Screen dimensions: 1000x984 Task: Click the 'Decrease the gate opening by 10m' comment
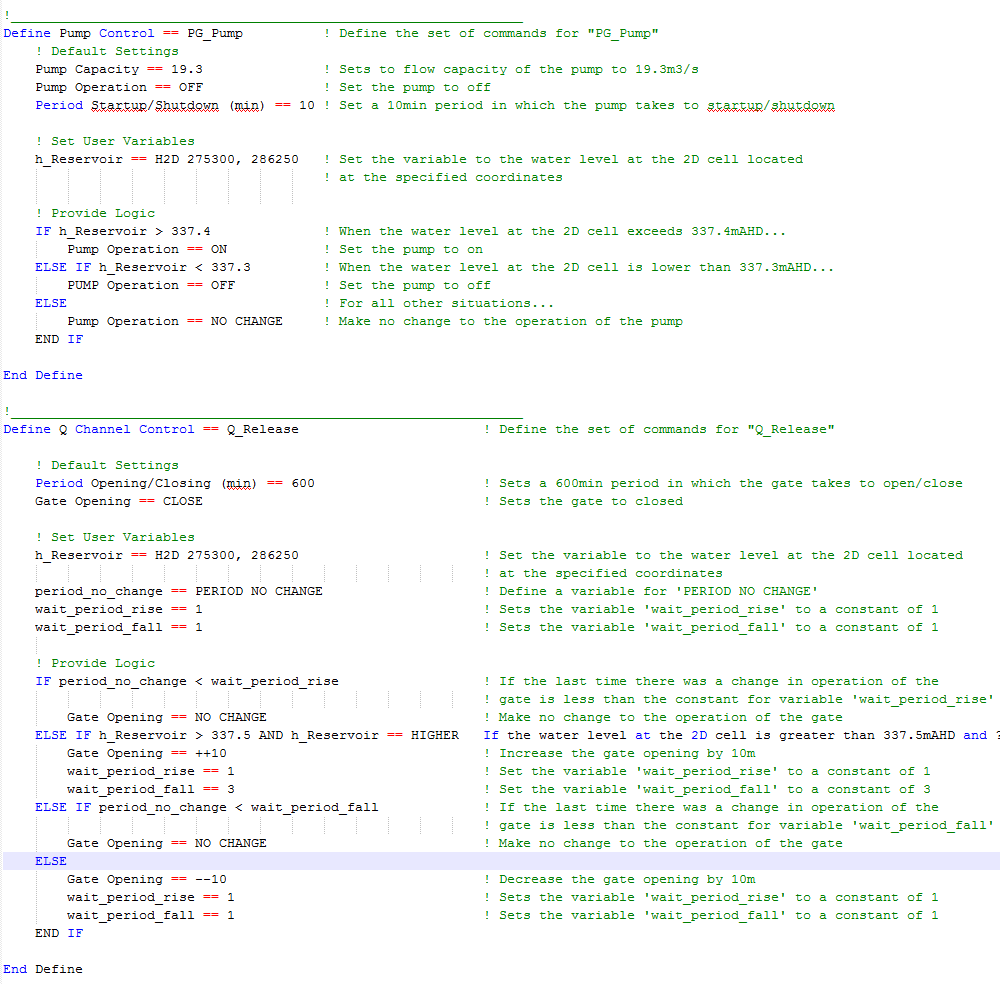click(x=627, y=879)
